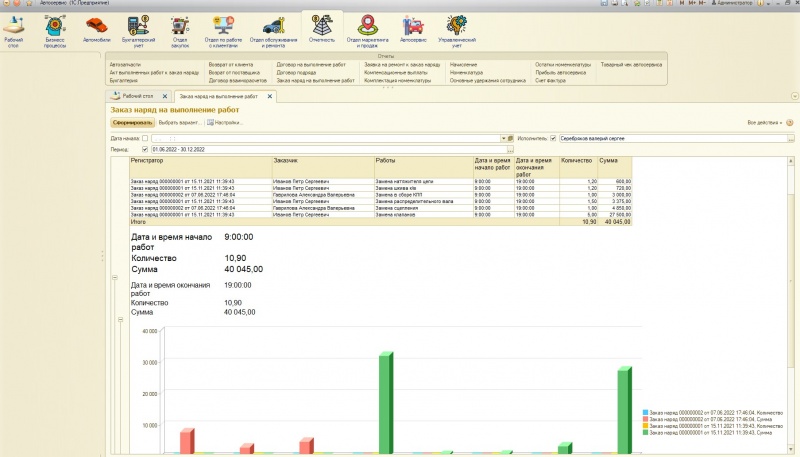
Task: Click the favorites star in title bar
Action: (x=637, y=3)
